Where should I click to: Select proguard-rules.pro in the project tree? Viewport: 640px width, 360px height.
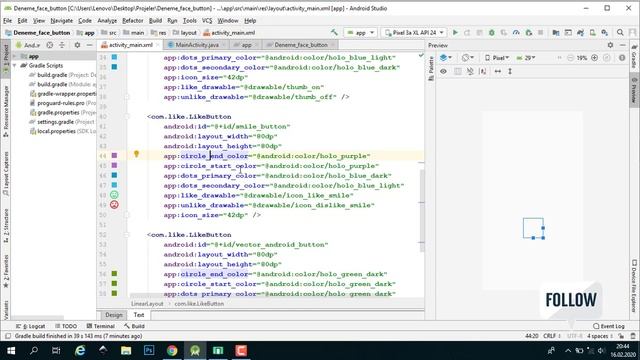(63, 103)
